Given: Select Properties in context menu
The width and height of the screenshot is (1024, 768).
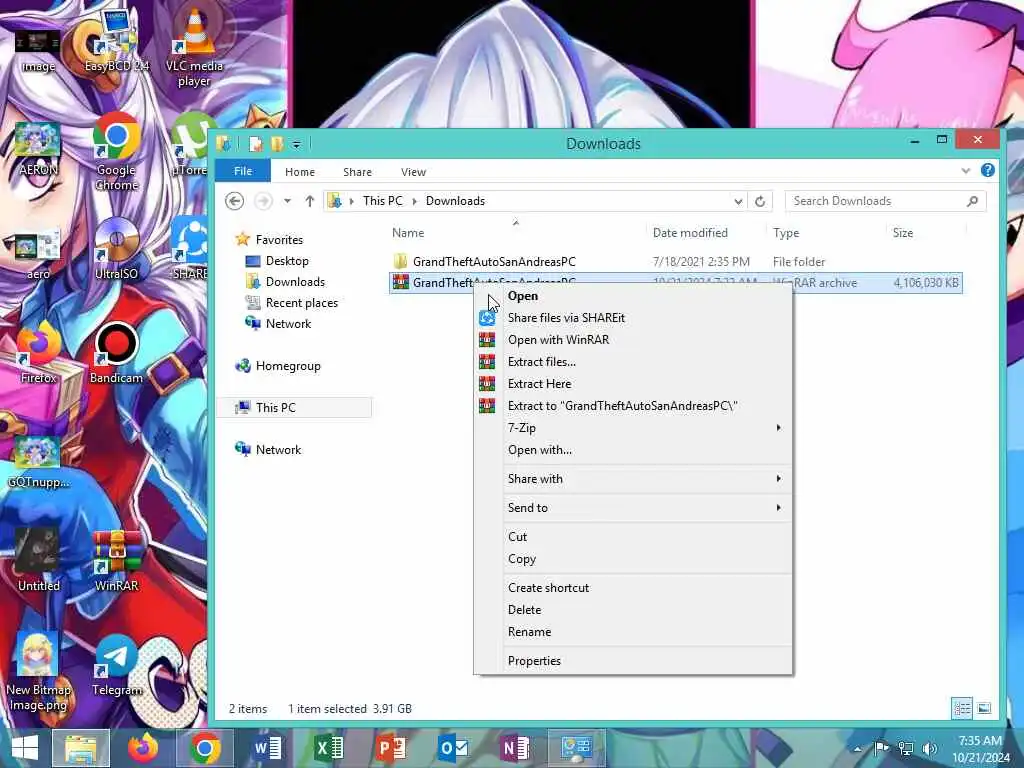Looking at the screenshot, I should [633, 661].
